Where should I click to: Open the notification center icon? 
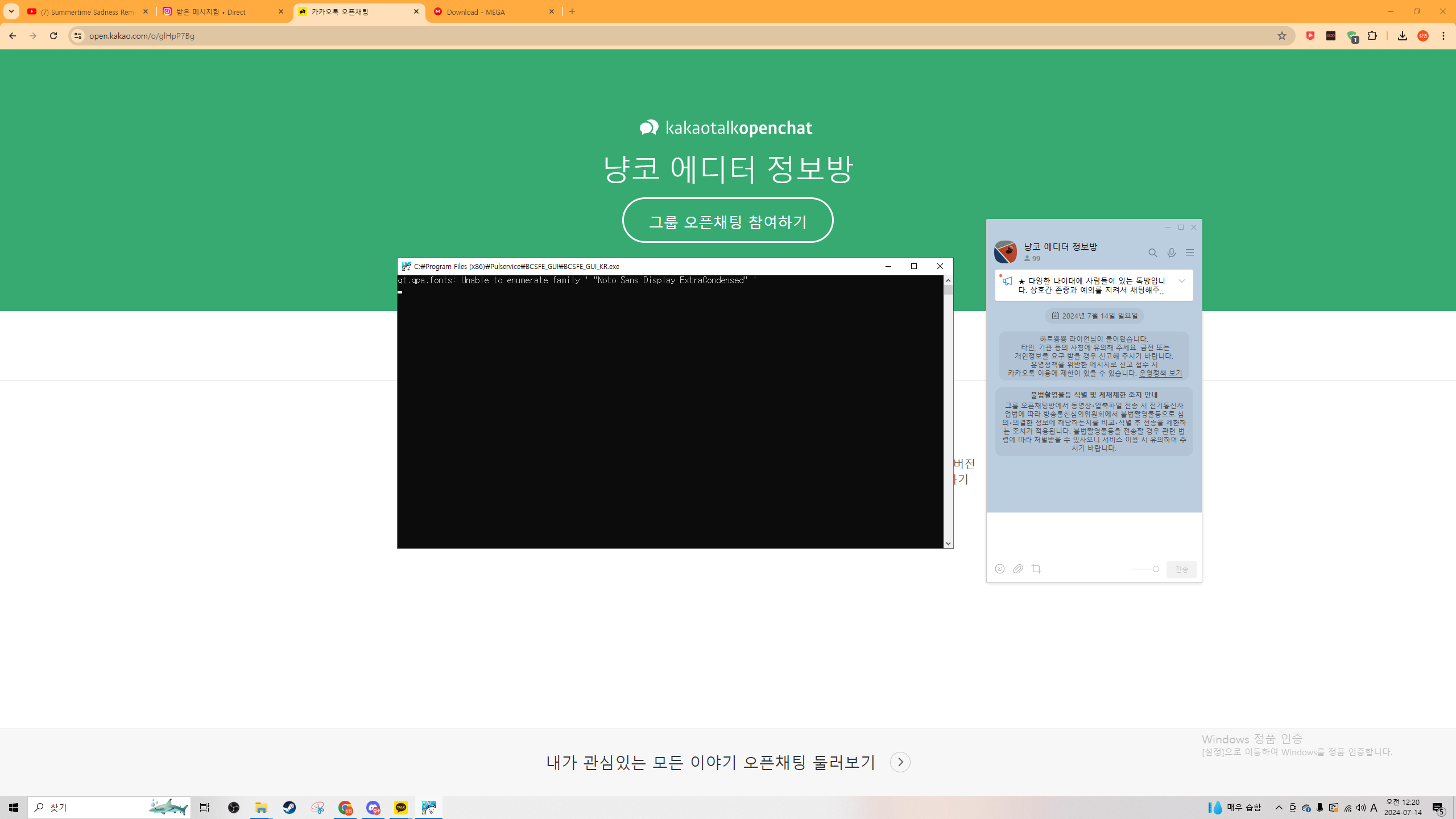coord(1439,808)
